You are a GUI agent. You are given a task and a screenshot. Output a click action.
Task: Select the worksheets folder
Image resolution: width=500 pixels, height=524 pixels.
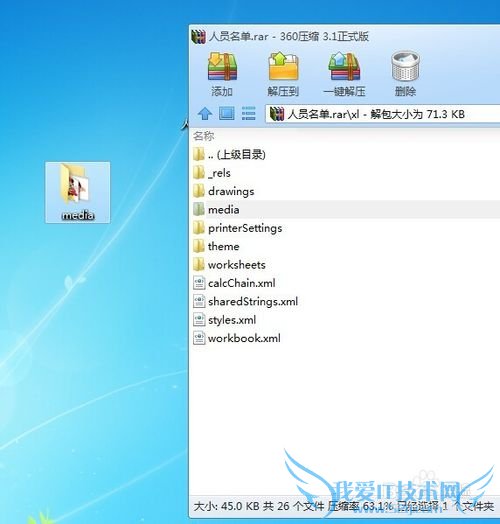pos(346,265)
